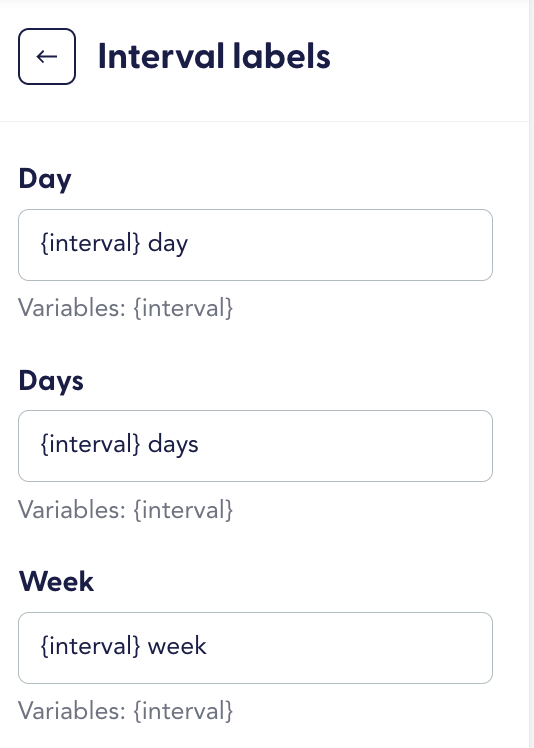Click {interval} variable in Day's hint text
Screen dimensions: 534x748
tap(183, 308)
